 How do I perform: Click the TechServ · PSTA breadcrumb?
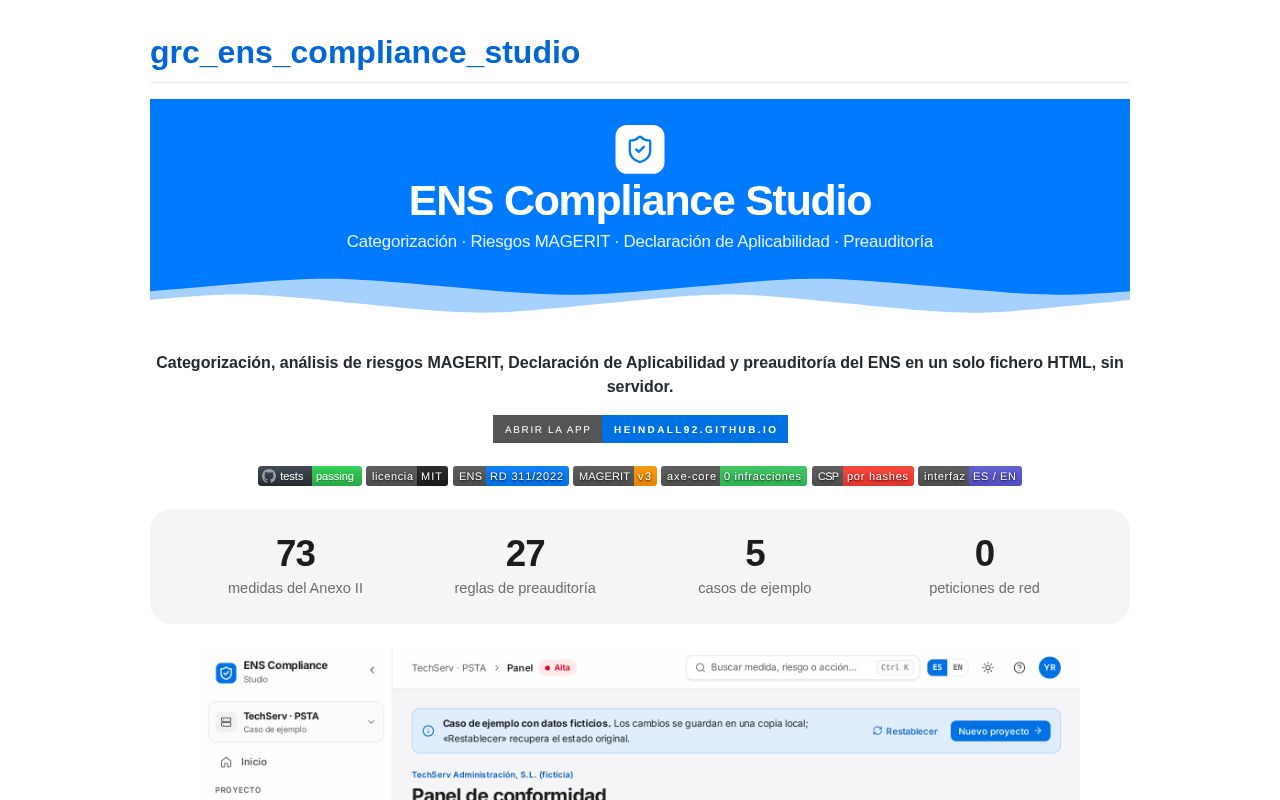449,667
